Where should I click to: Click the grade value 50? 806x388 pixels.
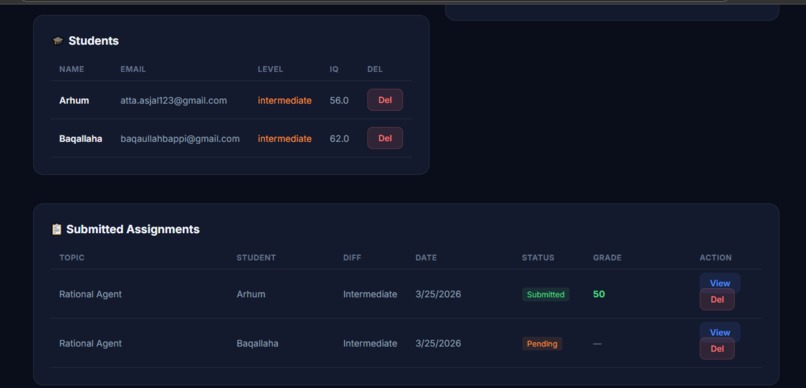pyautogui.click(x=599, y=294)
